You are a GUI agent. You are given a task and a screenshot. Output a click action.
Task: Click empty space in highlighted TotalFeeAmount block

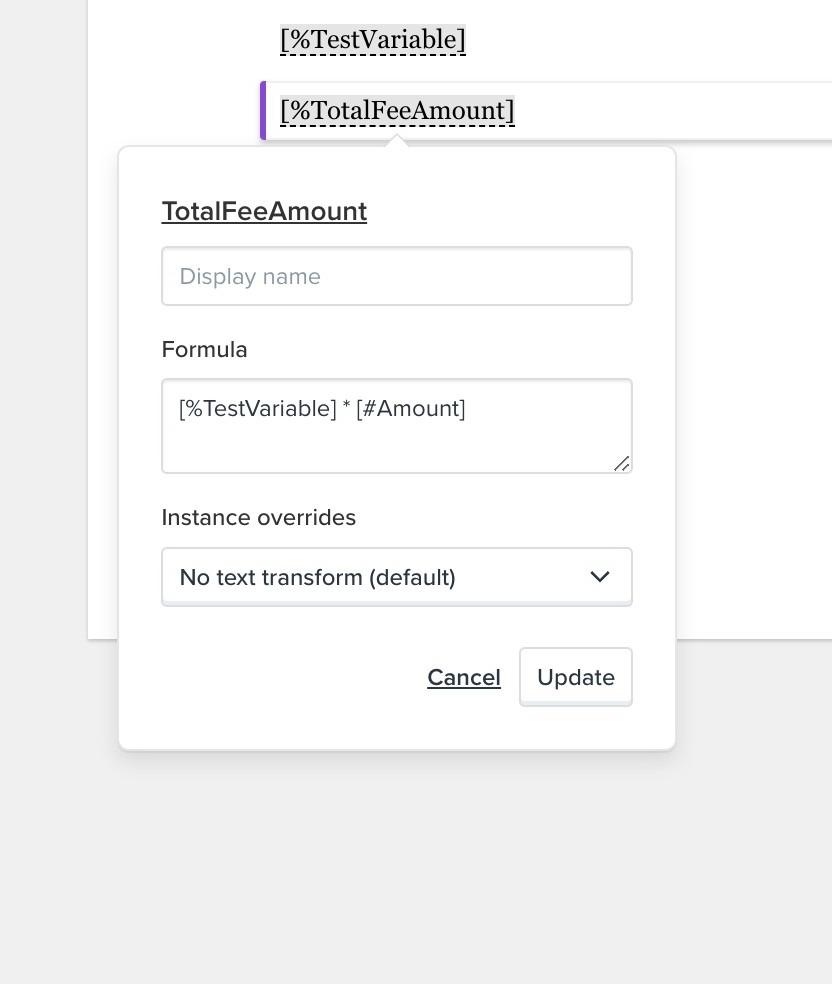click(x=671, y=110)
